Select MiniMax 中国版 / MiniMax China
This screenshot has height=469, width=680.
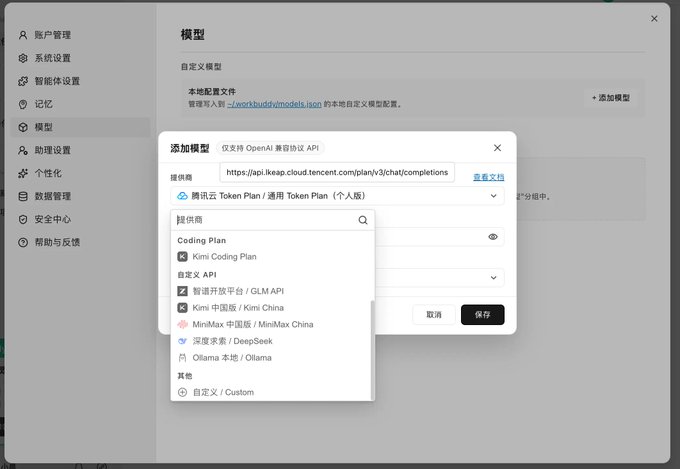271,324
